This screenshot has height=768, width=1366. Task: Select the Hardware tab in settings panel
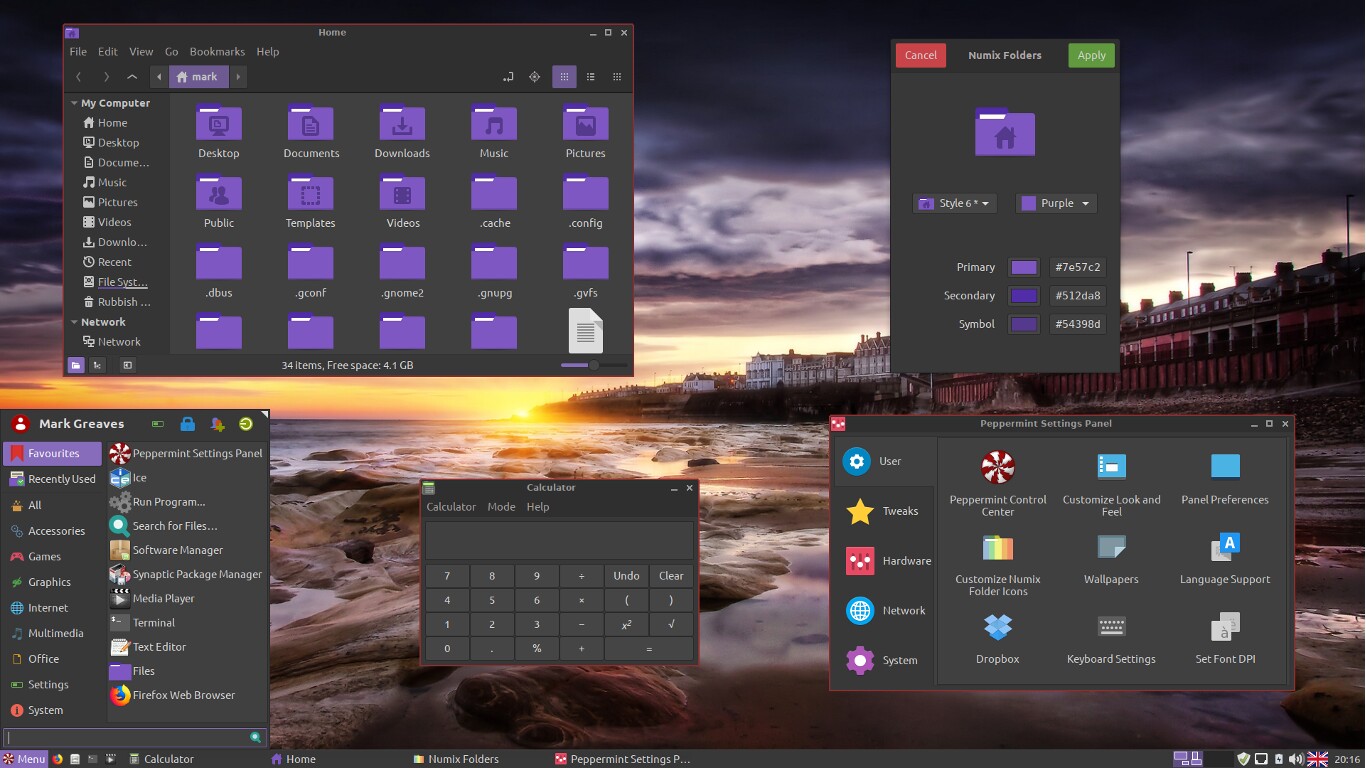coord(885,561)
